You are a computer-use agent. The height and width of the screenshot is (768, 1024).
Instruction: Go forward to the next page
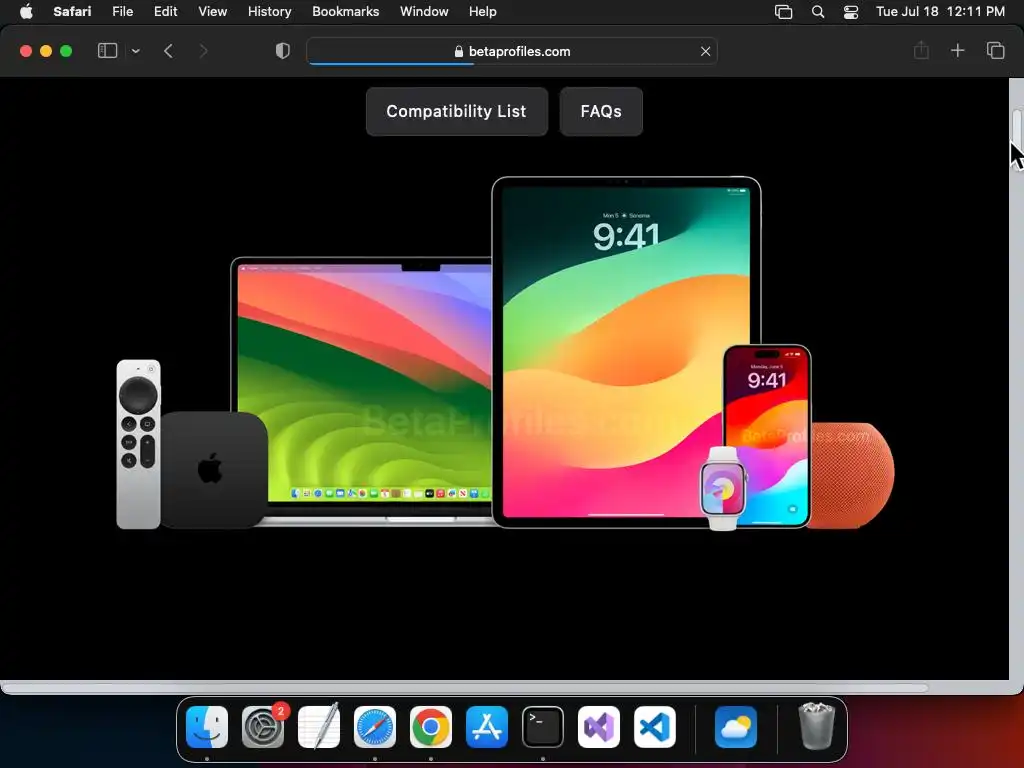click(203, 51)
